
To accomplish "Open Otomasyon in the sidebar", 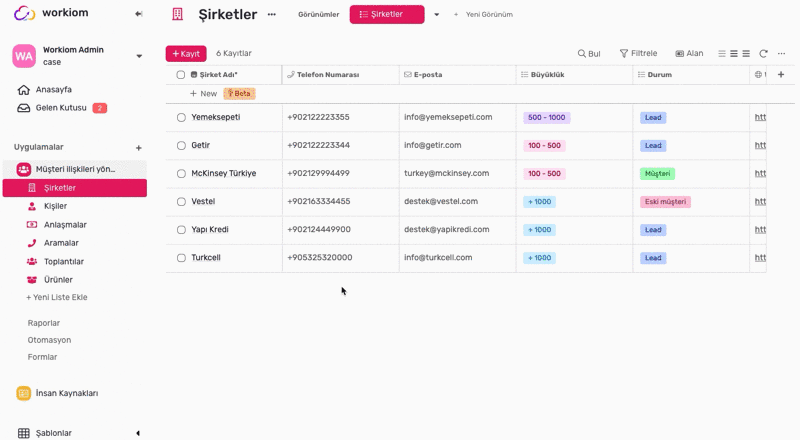I will click(49, 340).
